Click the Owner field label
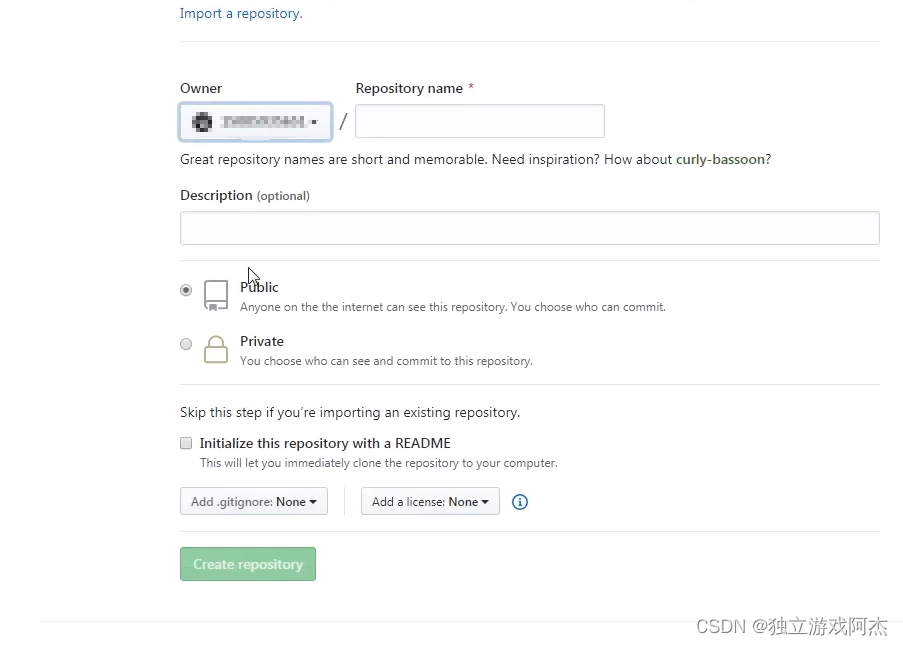Screen dimensions: 903x645 click(200, 88)
